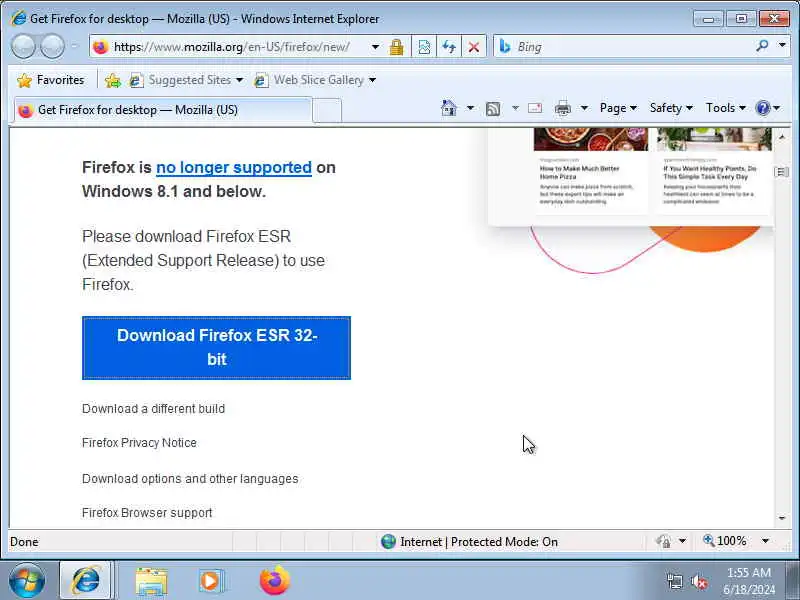The height and width of the screenshot is (600, 800).
Task: Open the Firefox Privacy Notice link
Action: pyautogui.click(x=139, y=443)
